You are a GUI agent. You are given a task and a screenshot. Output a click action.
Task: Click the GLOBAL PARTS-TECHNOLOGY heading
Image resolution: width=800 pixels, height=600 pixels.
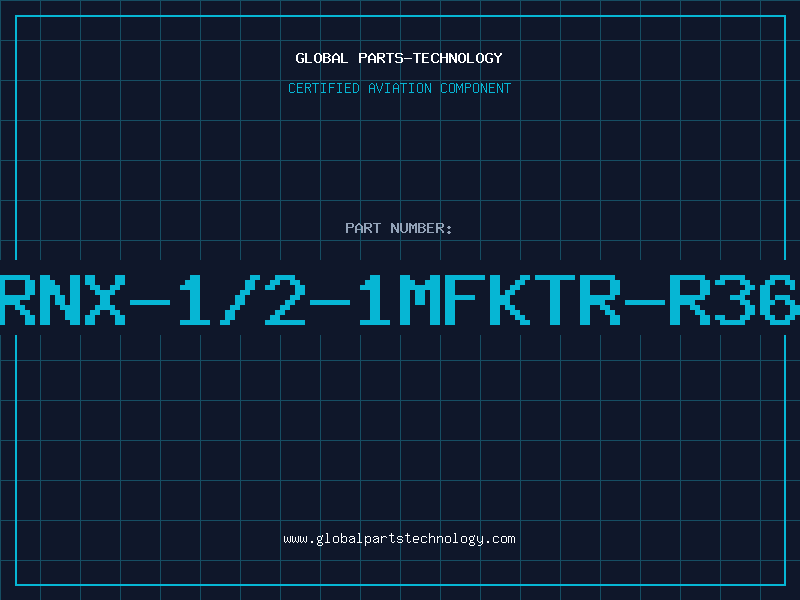pyautogui.click(x=399, y=58)
